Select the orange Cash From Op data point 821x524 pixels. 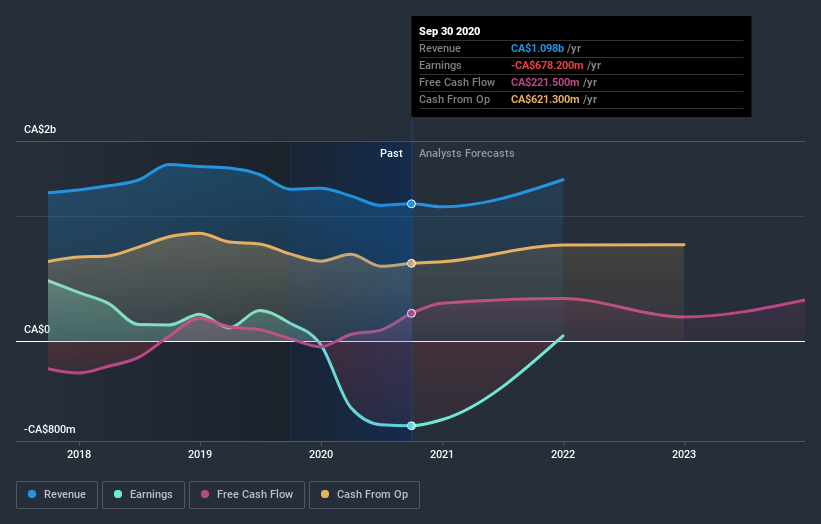[x=412, y=263]
